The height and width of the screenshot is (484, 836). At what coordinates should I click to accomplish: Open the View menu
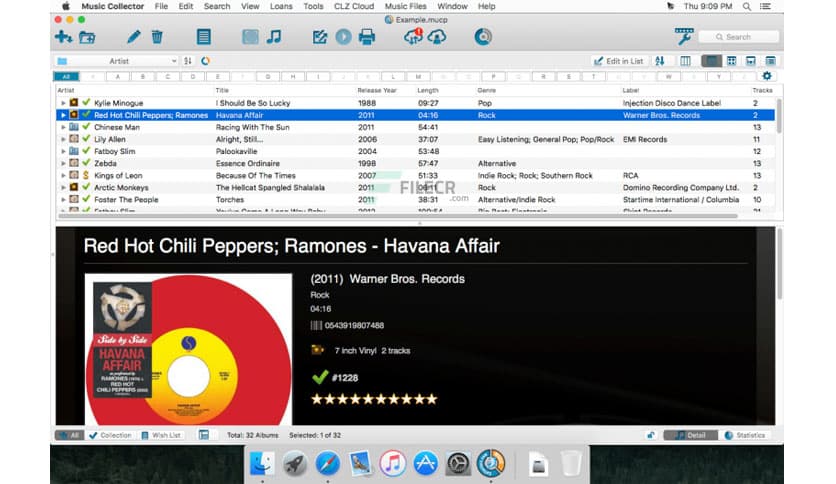(x=250, y=6)
